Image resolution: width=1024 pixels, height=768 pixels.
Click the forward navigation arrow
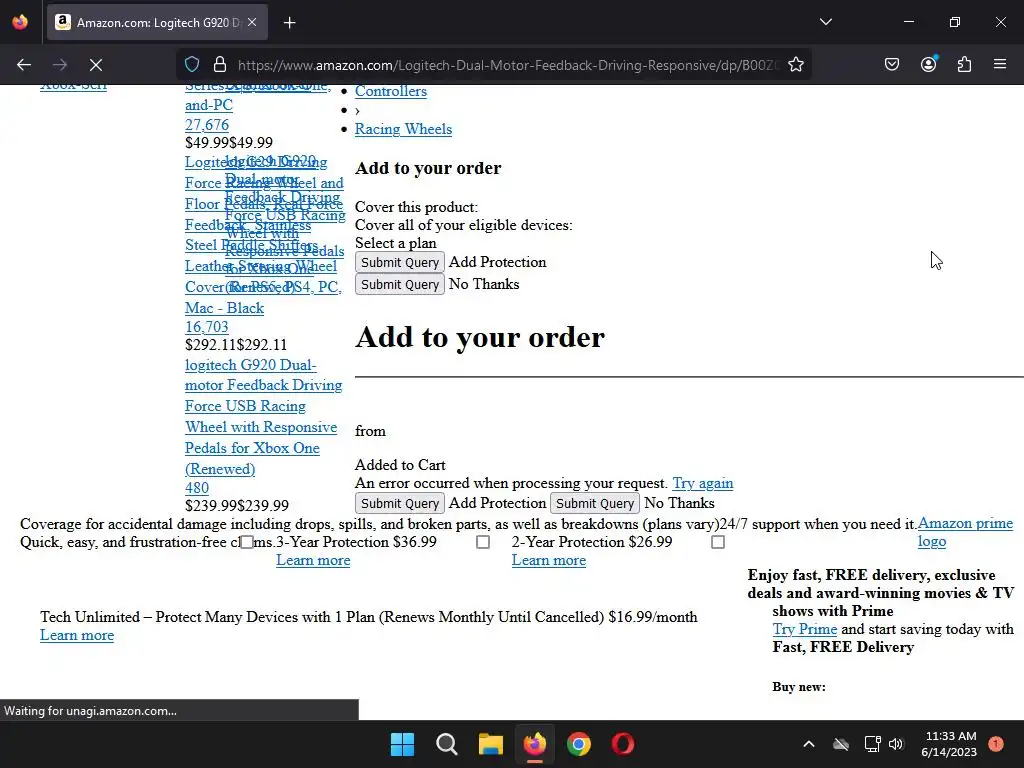point(60,65)
